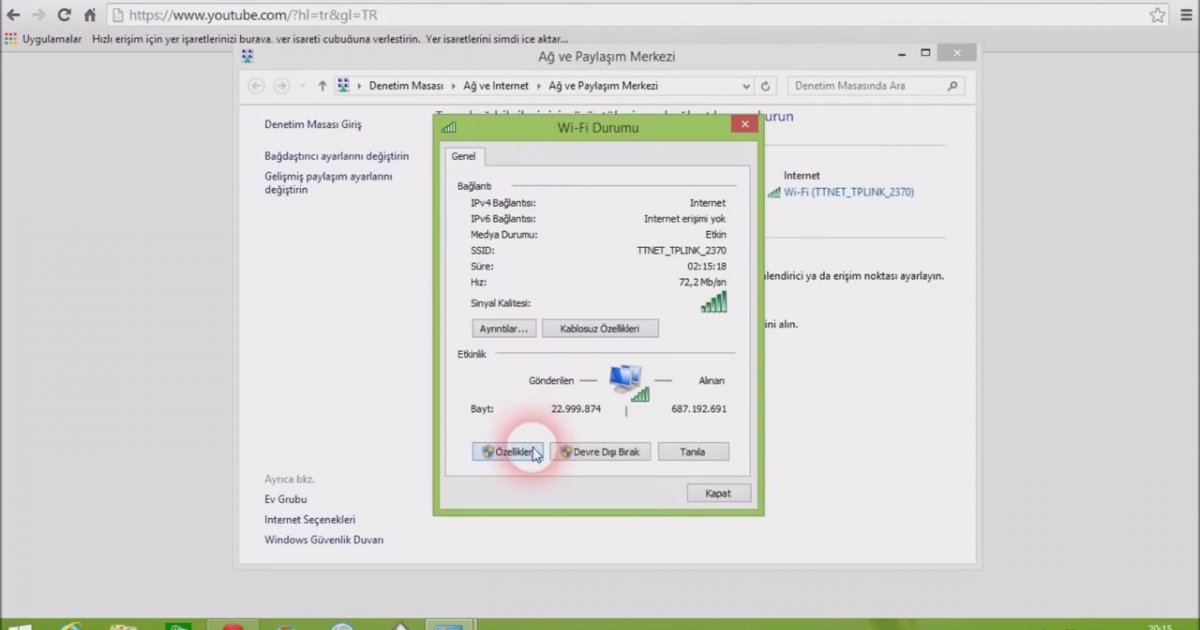Close the Ağ ve Paylaşım Merkezi window

(958, 54)
